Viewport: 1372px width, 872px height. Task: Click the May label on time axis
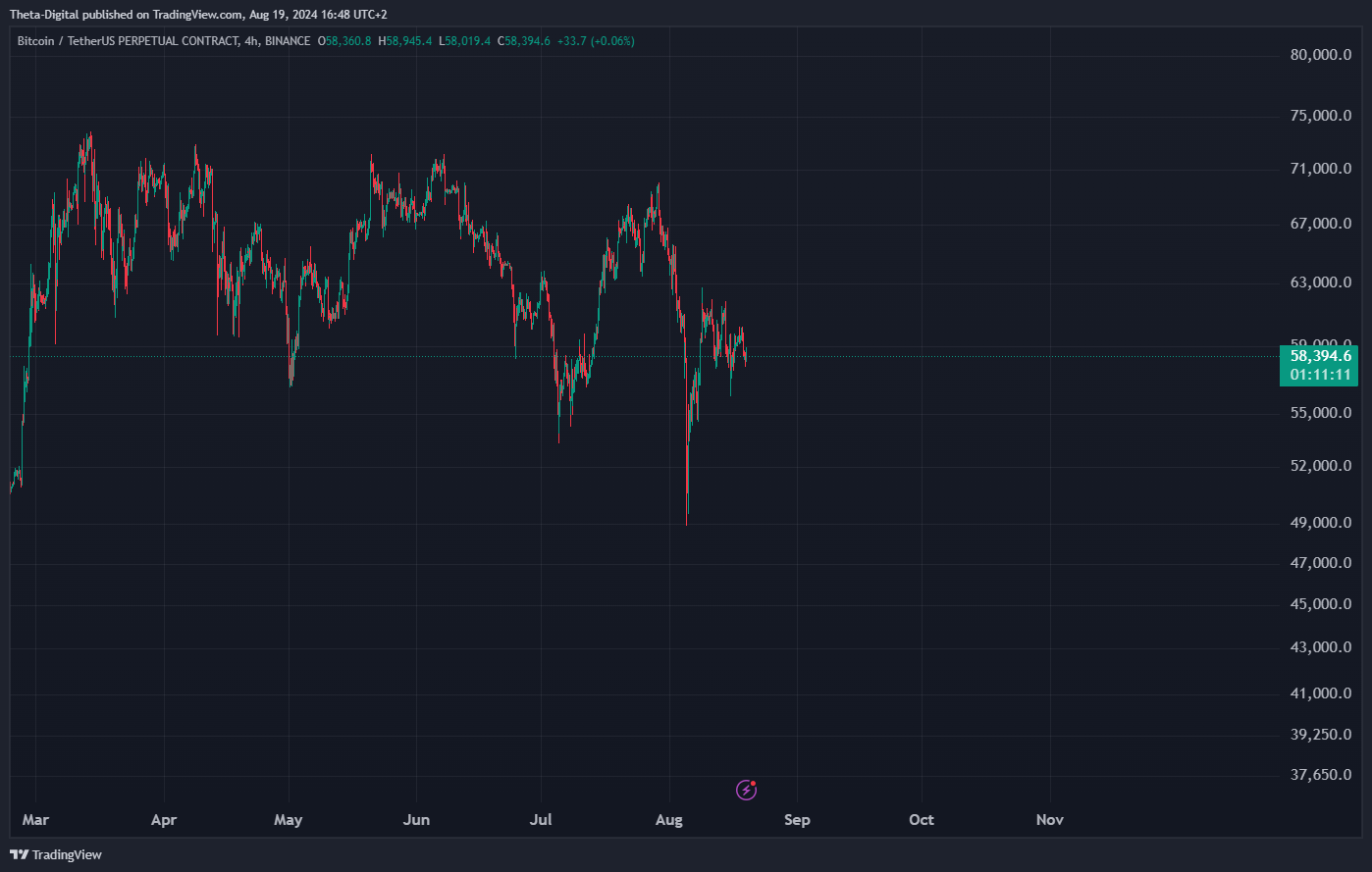click(x=289, y=820)
